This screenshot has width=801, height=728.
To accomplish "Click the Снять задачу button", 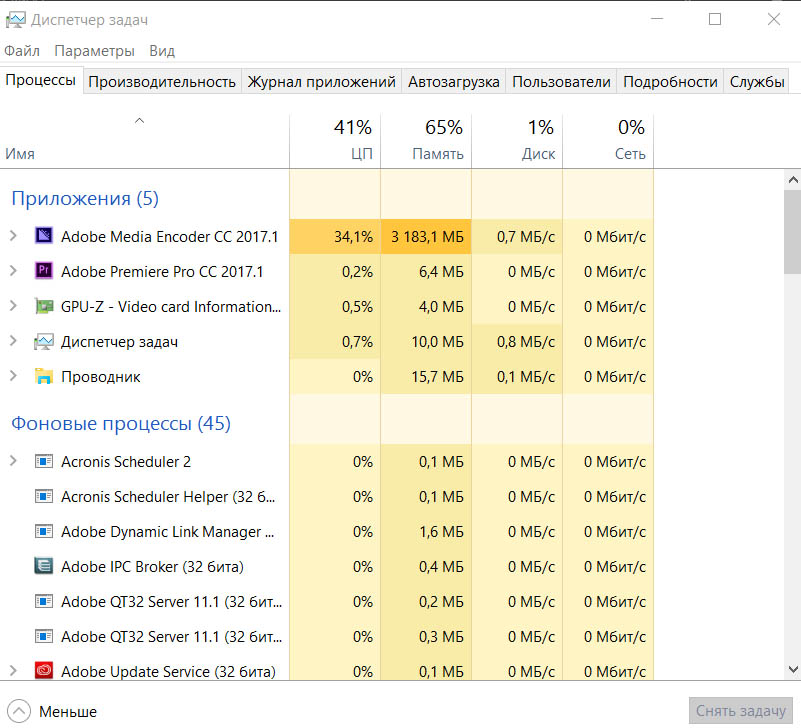I will pyautogui.click(x=741, y=711).
